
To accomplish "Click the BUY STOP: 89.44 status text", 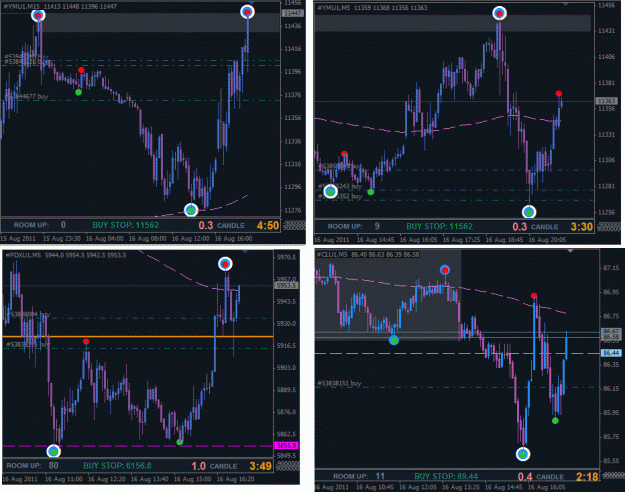I will 446,476.
